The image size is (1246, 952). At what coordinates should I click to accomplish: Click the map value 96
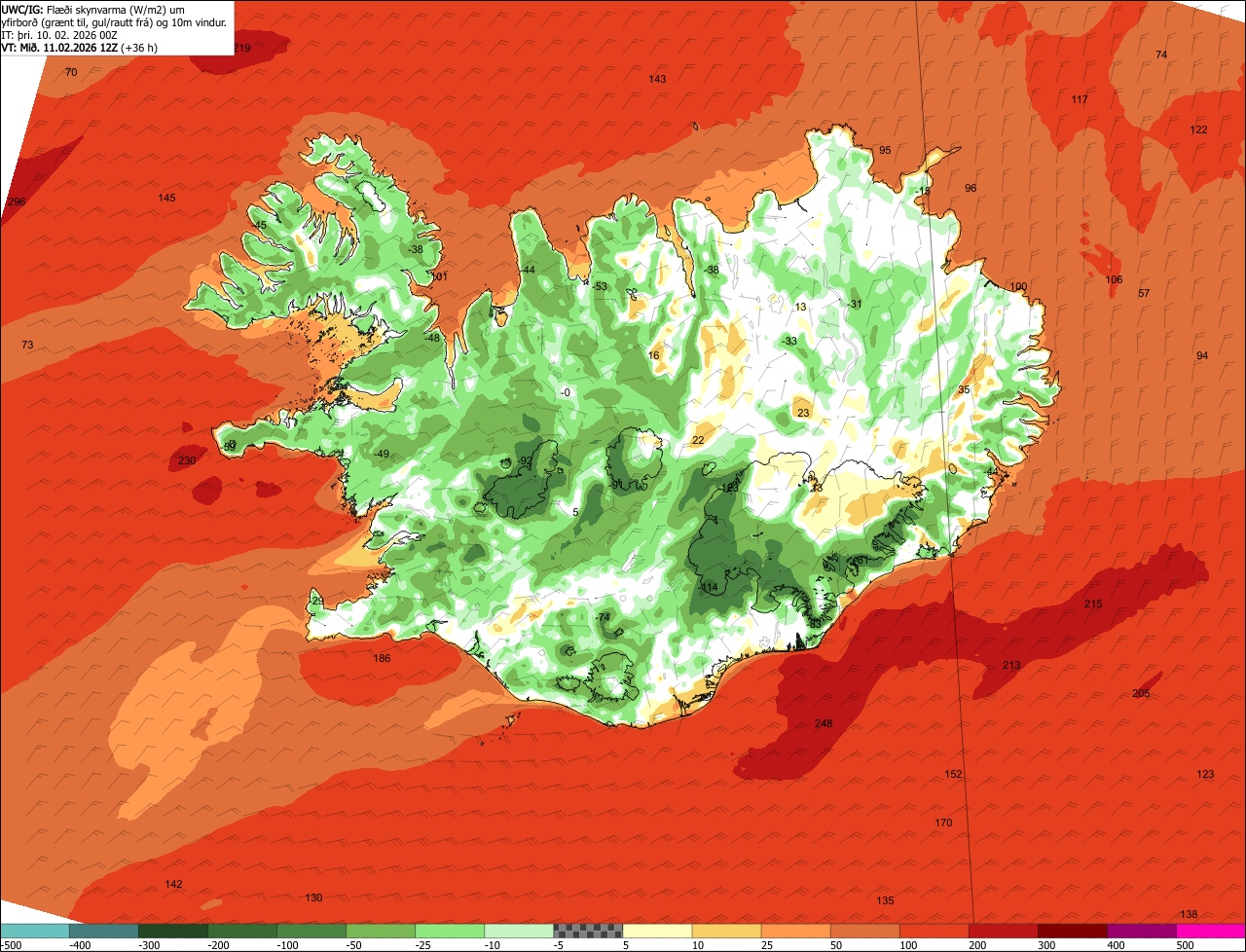click(971, 188)
